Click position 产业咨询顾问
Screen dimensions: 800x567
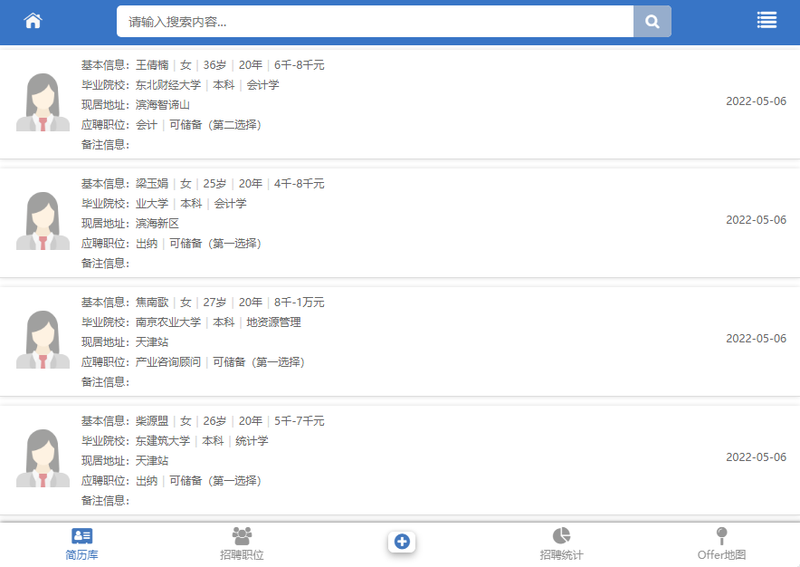coord(168,362)
